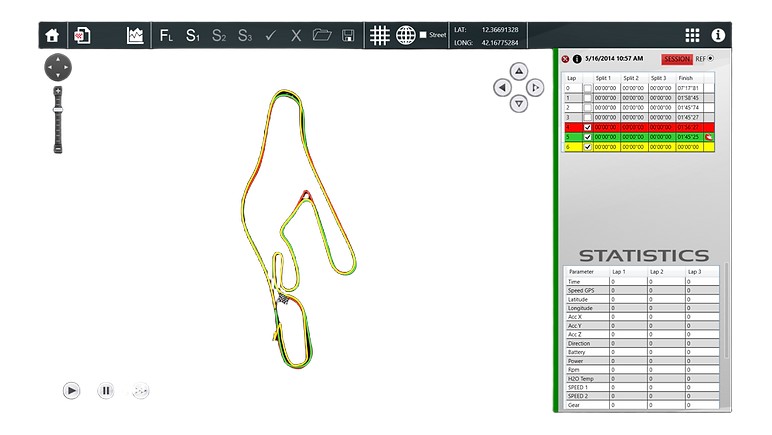
Task: Click the SESSION button
Action: (676, 59)
